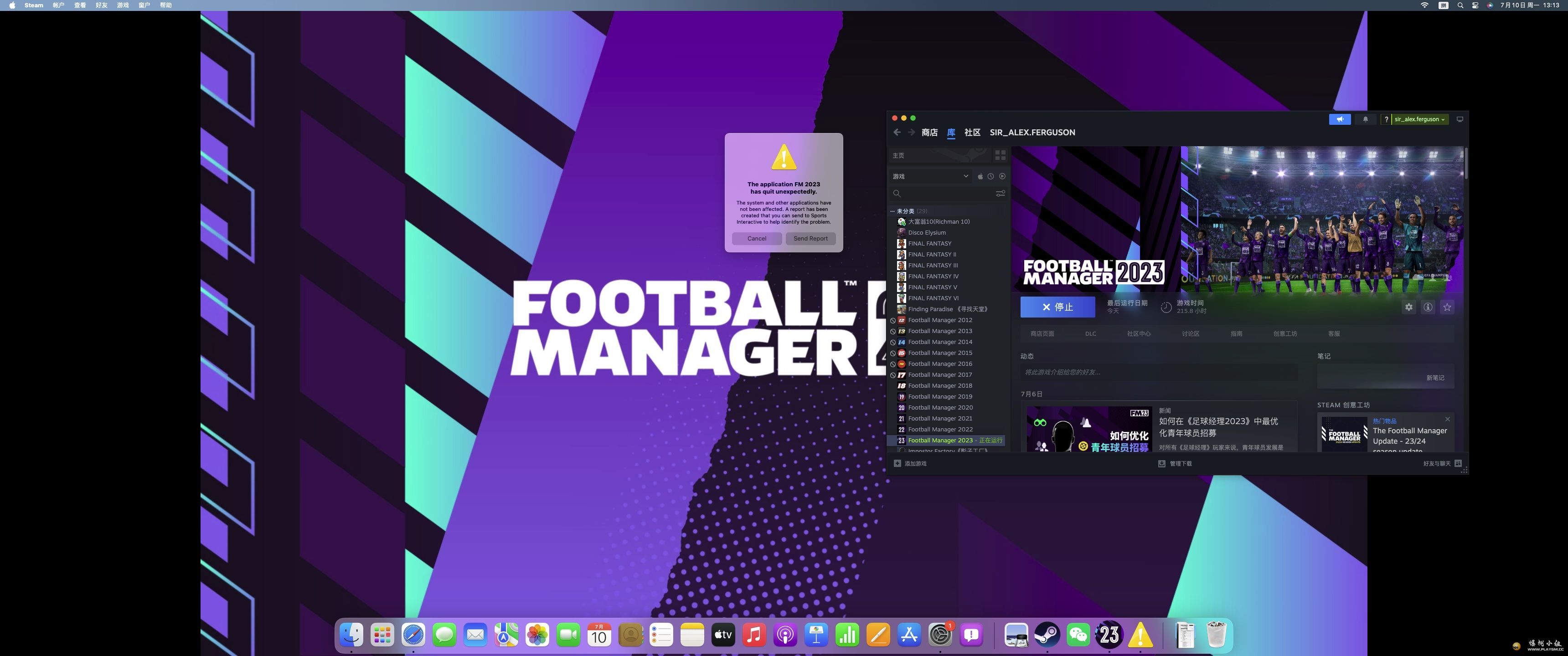Toggle ready-to-play games filter
The image size is (1568, 656).
(x=1002, y=176)
